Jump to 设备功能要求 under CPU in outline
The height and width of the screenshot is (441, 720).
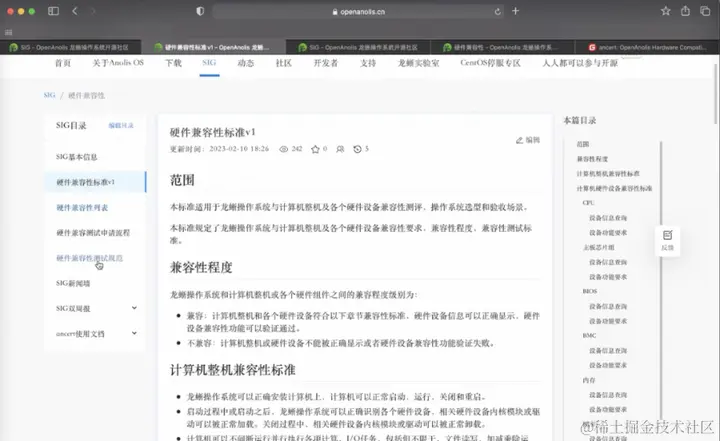coord(608,233)
